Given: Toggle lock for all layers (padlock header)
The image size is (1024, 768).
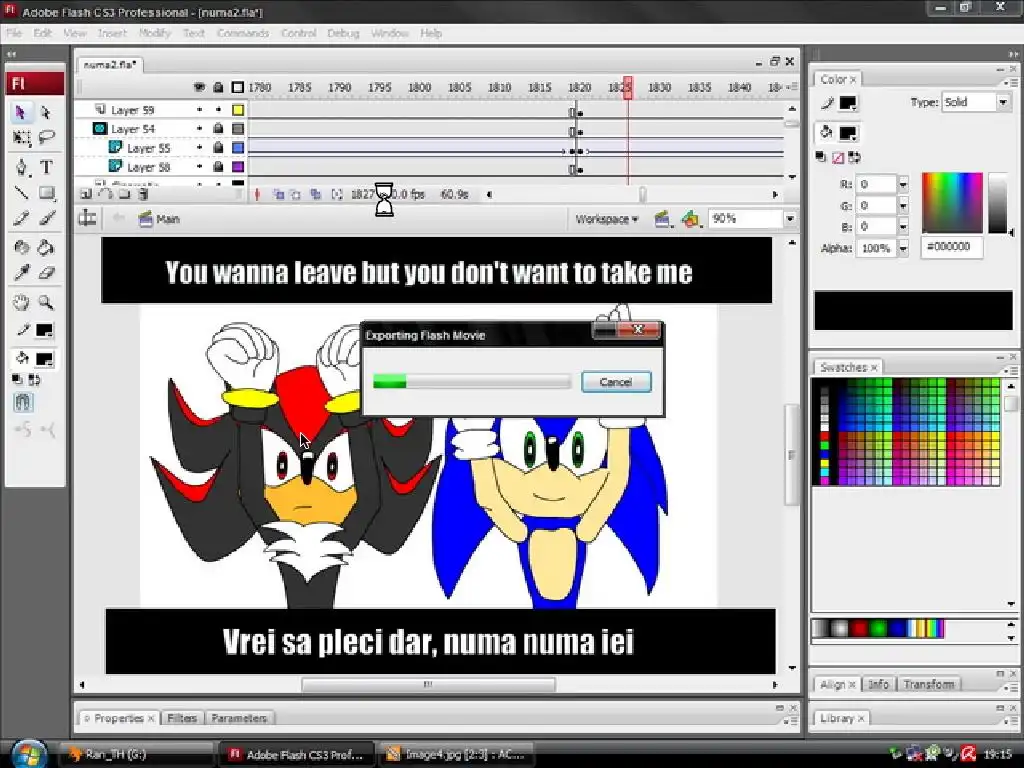Looking at the screenshot, I should pos(218,87).
